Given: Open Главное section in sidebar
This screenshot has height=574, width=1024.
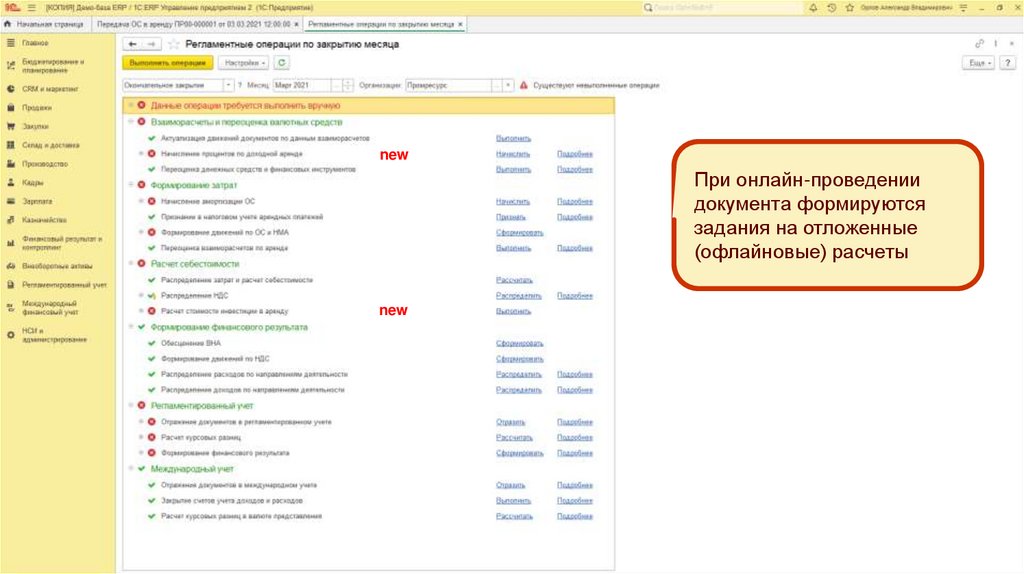Looking at the screenshot, I should (x=35, y=42).
